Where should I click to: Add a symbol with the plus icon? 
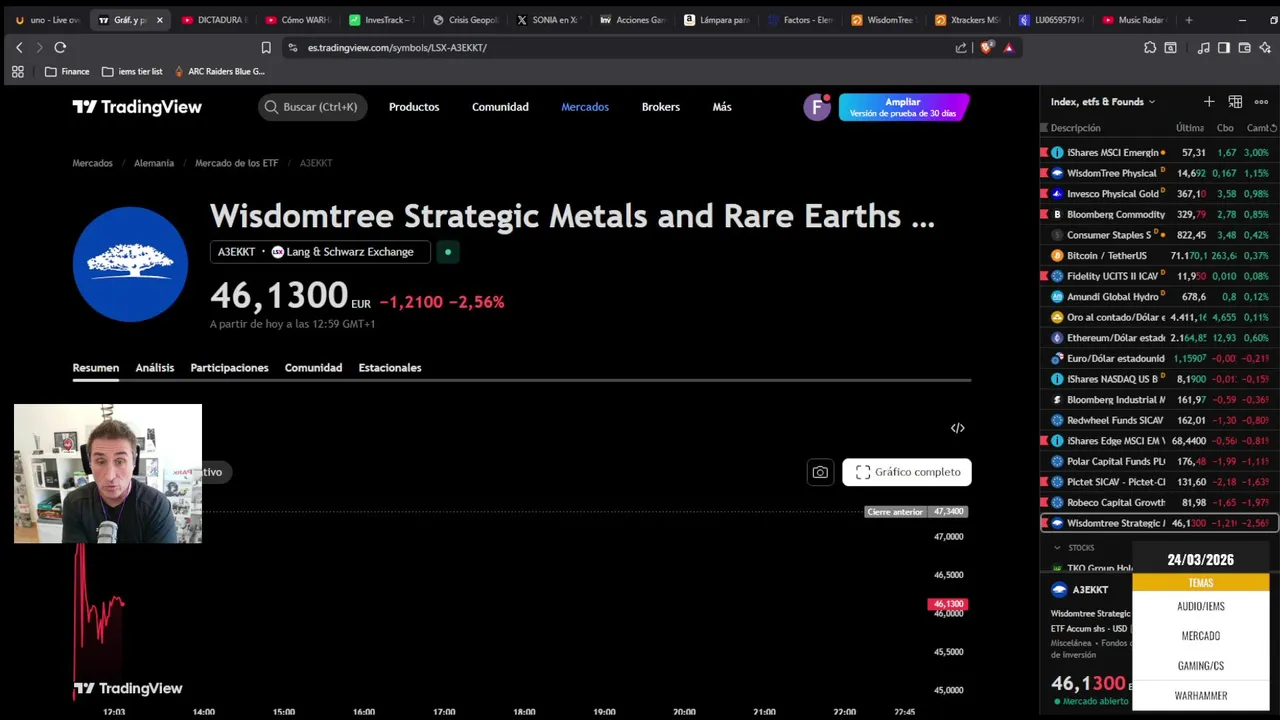tap(1209, 102)
